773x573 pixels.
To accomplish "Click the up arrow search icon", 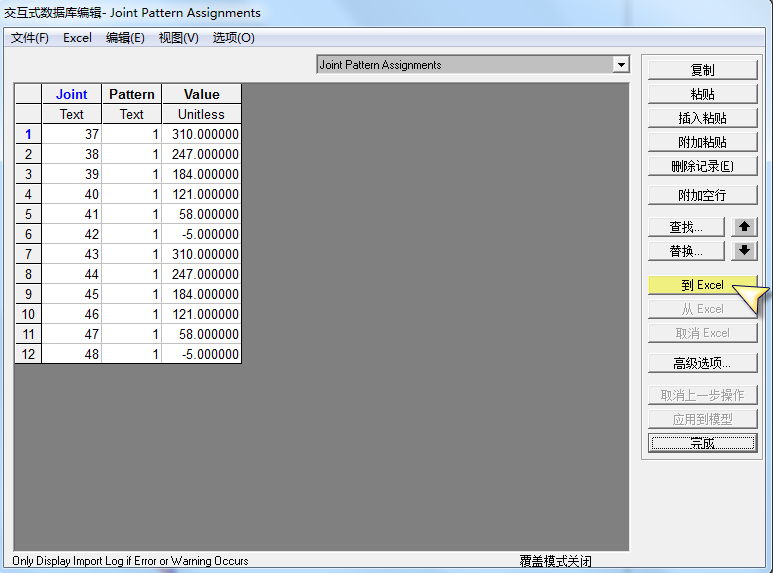I will pyautogui.click(x=744, y=227).
